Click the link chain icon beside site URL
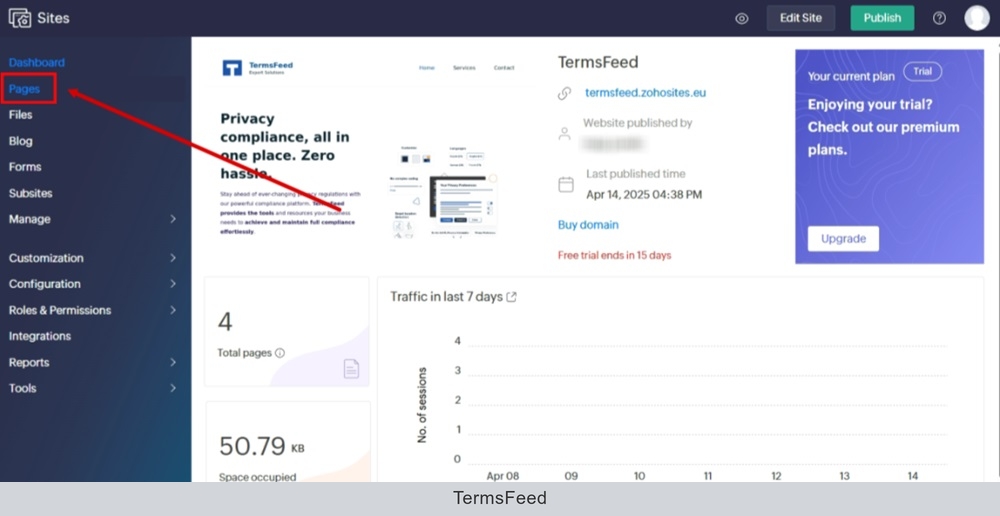This screenshot has height=516, width=1000. point(564,94)
